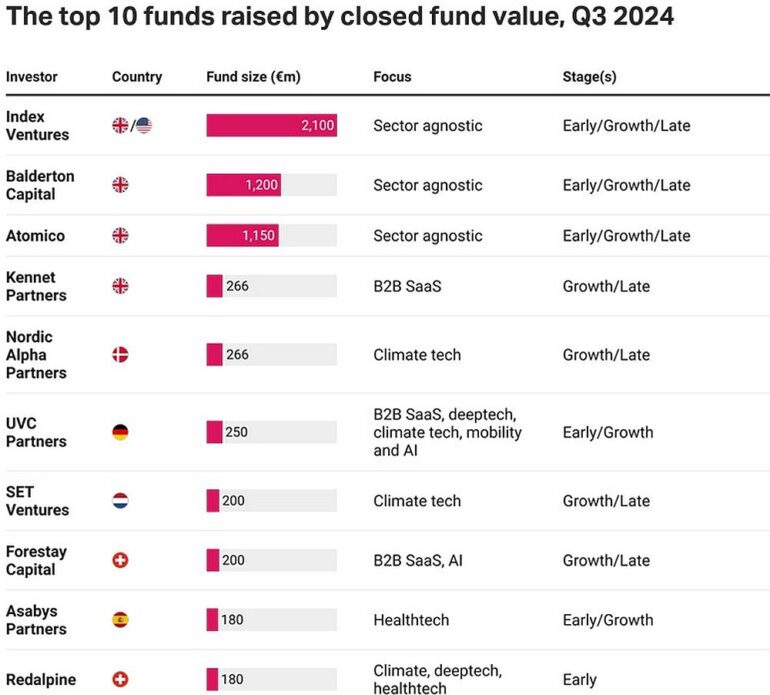
Task: Click the 2,100 fund size bar
Action: [x=271, y=126]
